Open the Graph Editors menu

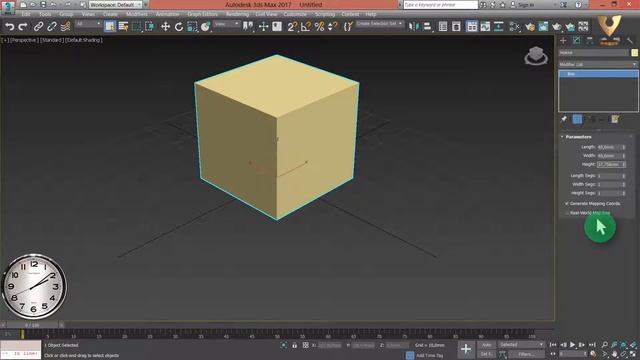click(x=202, y=14)
